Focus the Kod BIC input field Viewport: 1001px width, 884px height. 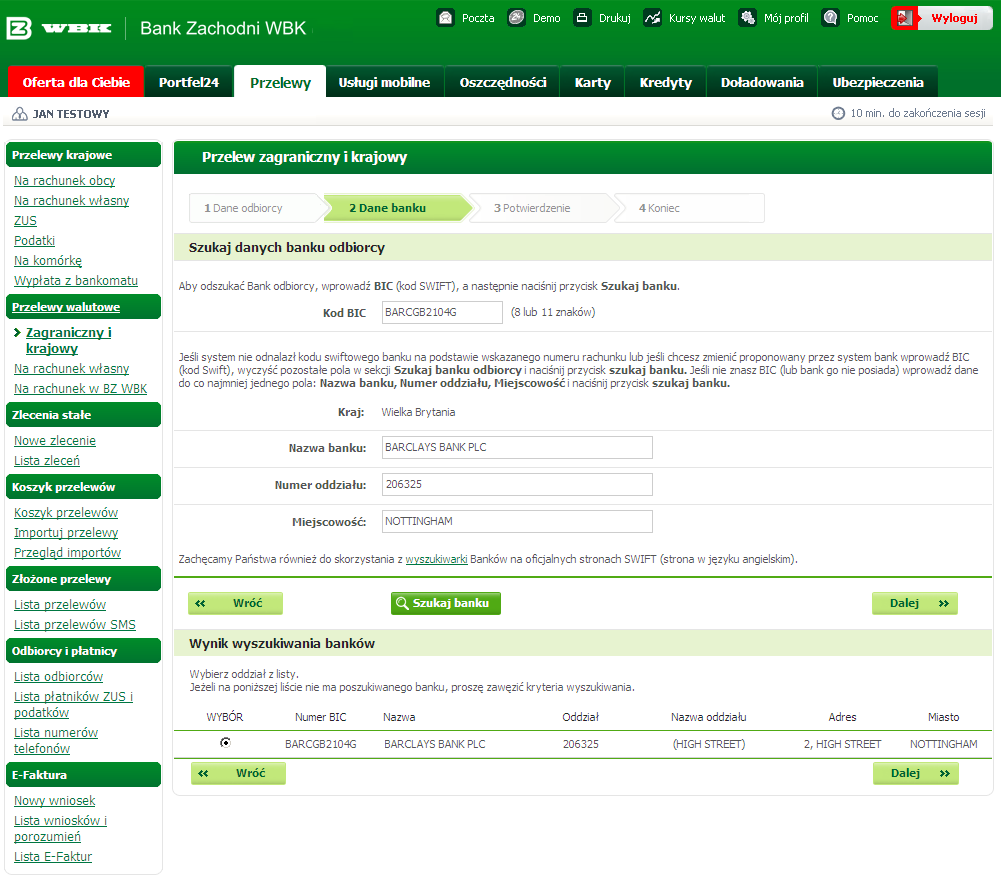(x=442, y=312)
